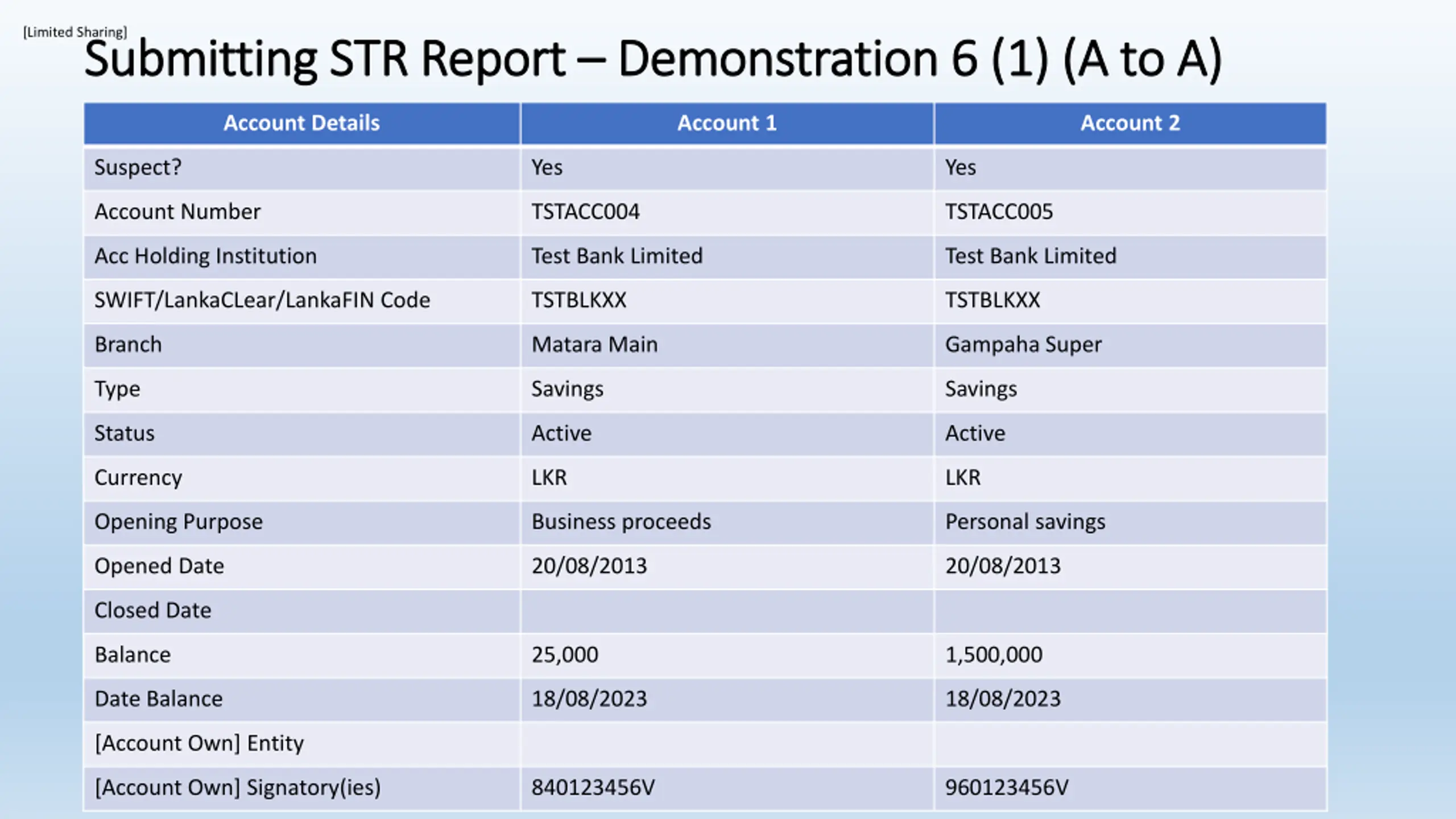Click the 'Balance' row label

pyautogui.click(x=133, y=655)
